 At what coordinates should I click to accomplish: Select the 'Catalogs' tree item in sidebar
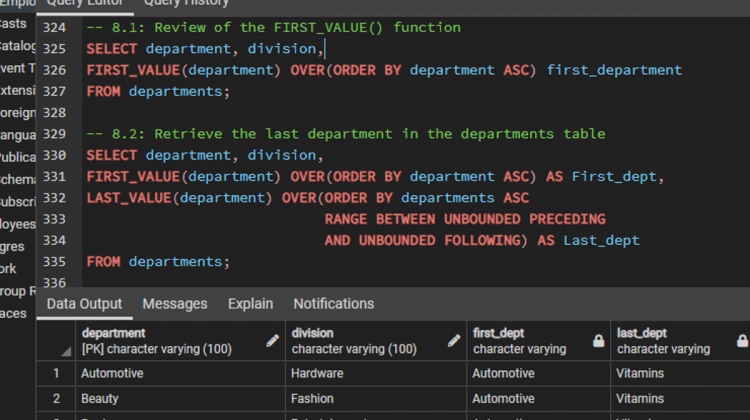click(18, 46)
